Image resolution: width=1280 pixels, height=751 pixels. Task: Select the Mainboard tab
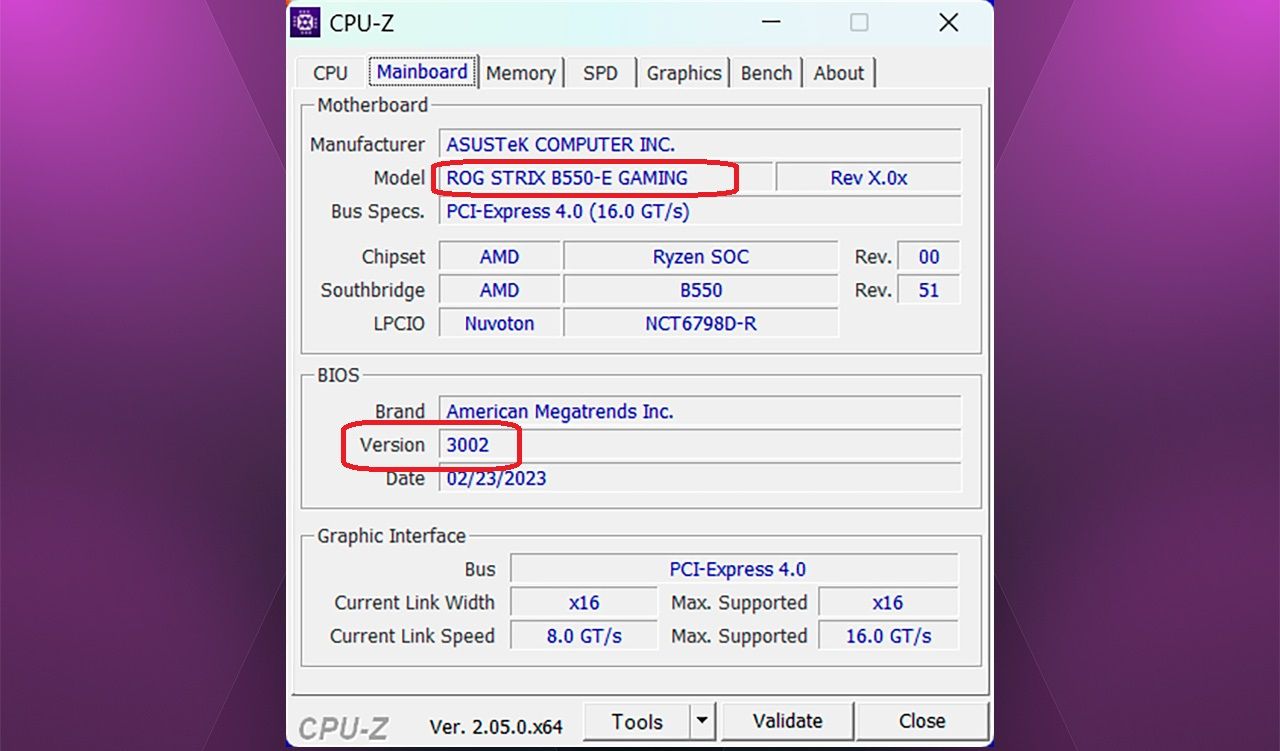click(422, 72)
